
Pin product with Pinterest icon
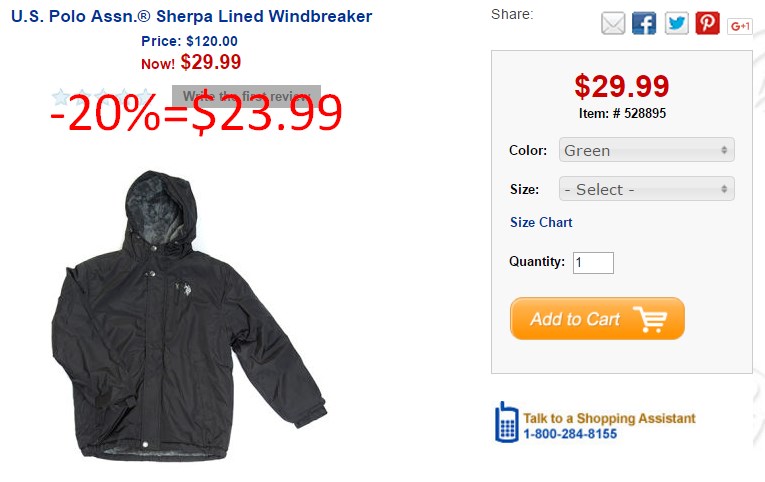[707, 23]
